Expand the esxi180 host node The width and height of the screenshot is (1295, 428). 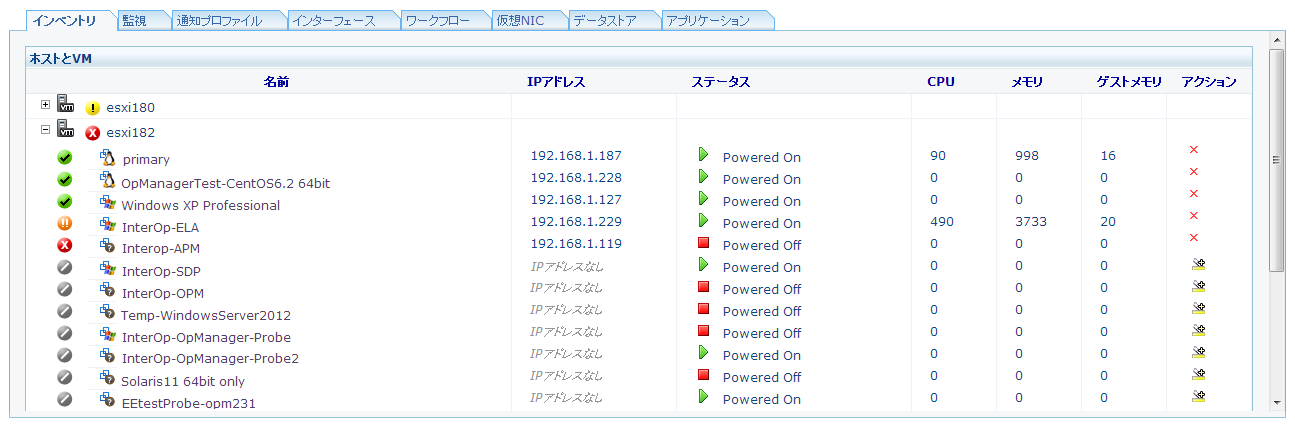pyautogui.click(x=45, y=104)
